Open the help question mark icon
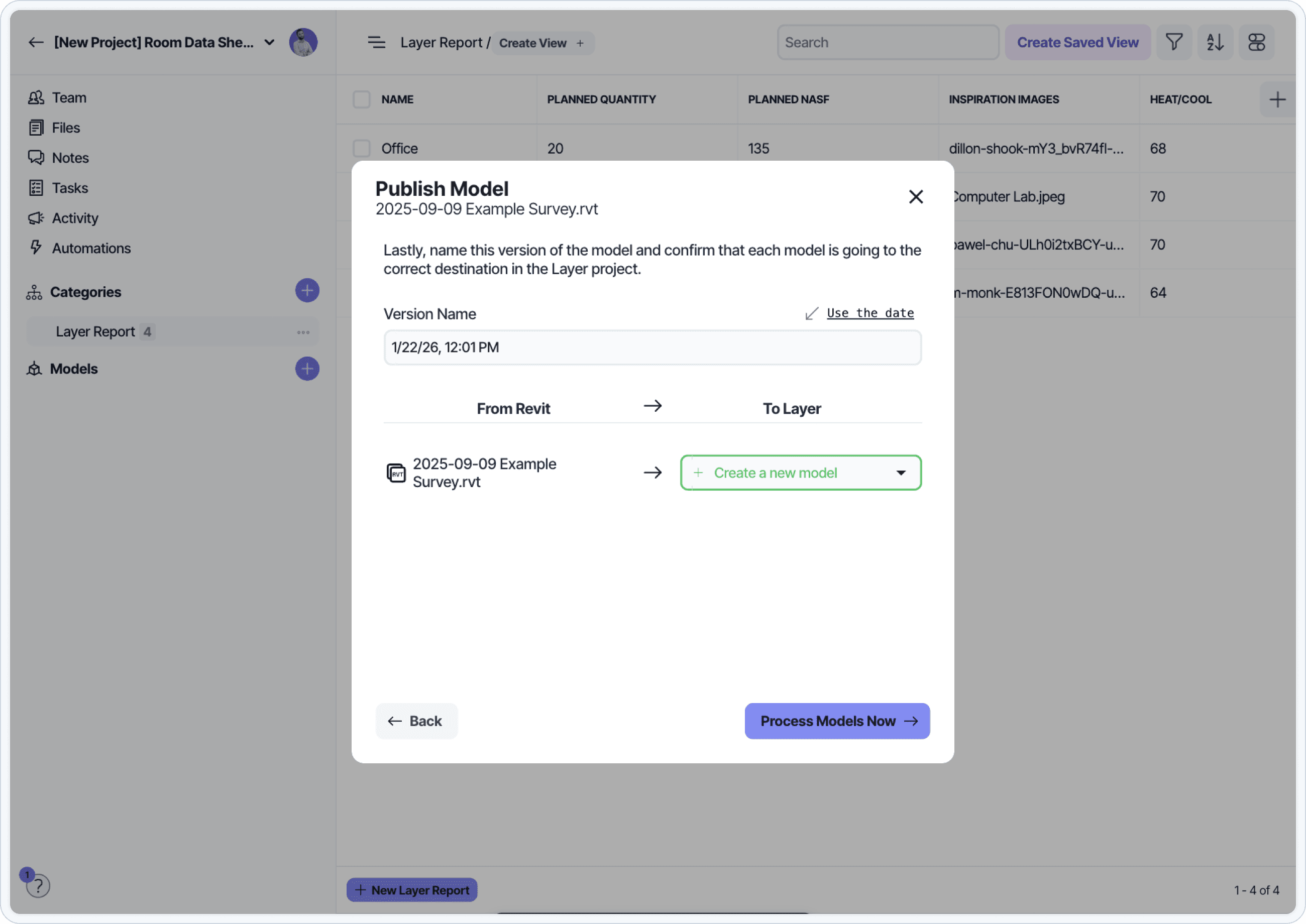The height and width of the screenshot is (924, 1306). pyautogui.click(x=38, y=885)
